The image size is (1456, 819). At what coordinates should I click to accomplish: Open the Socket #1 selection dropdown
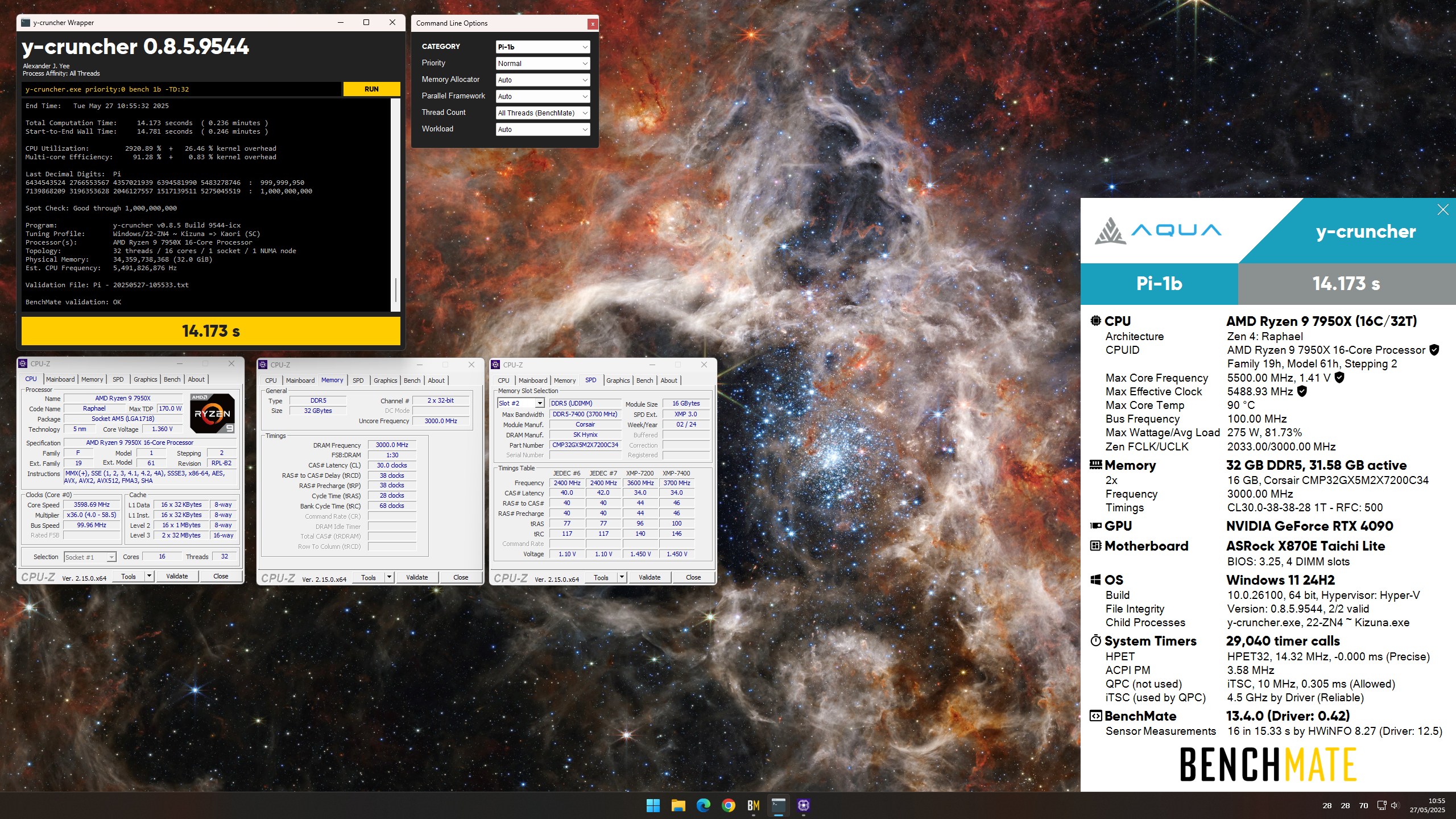coord(90,557)
